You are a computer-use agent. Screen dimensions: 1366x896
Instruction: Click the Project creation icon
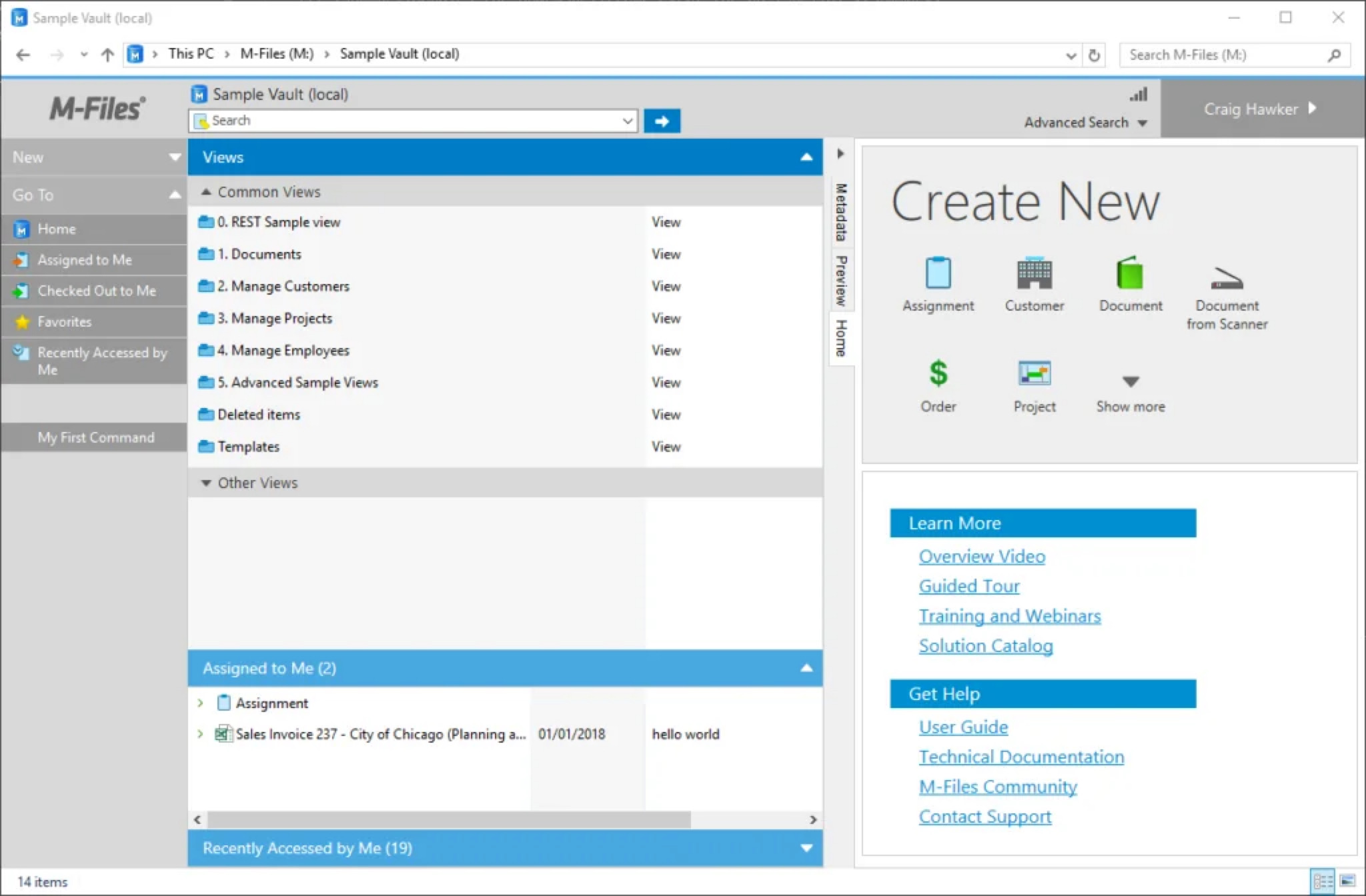[1034, 374]
